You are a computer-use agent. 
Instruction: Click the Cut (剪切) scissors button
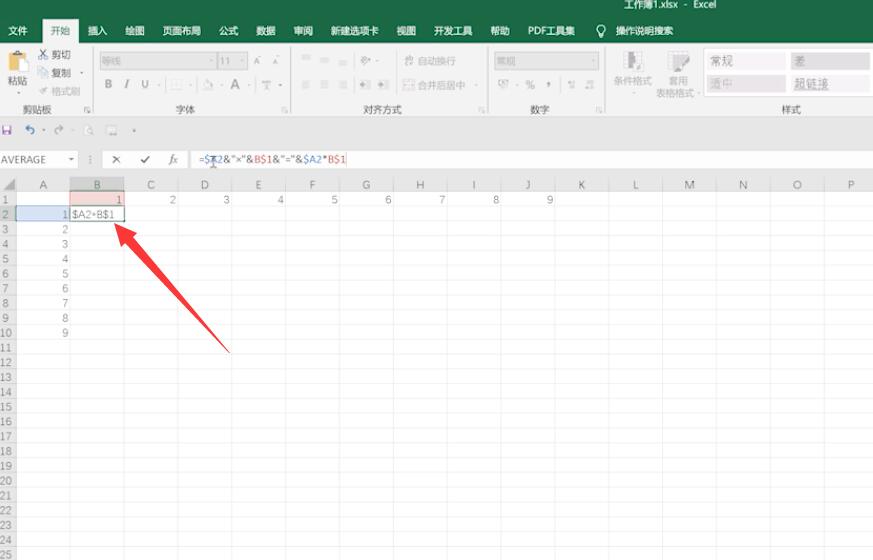pyautogui.click(x=55, y=55)
